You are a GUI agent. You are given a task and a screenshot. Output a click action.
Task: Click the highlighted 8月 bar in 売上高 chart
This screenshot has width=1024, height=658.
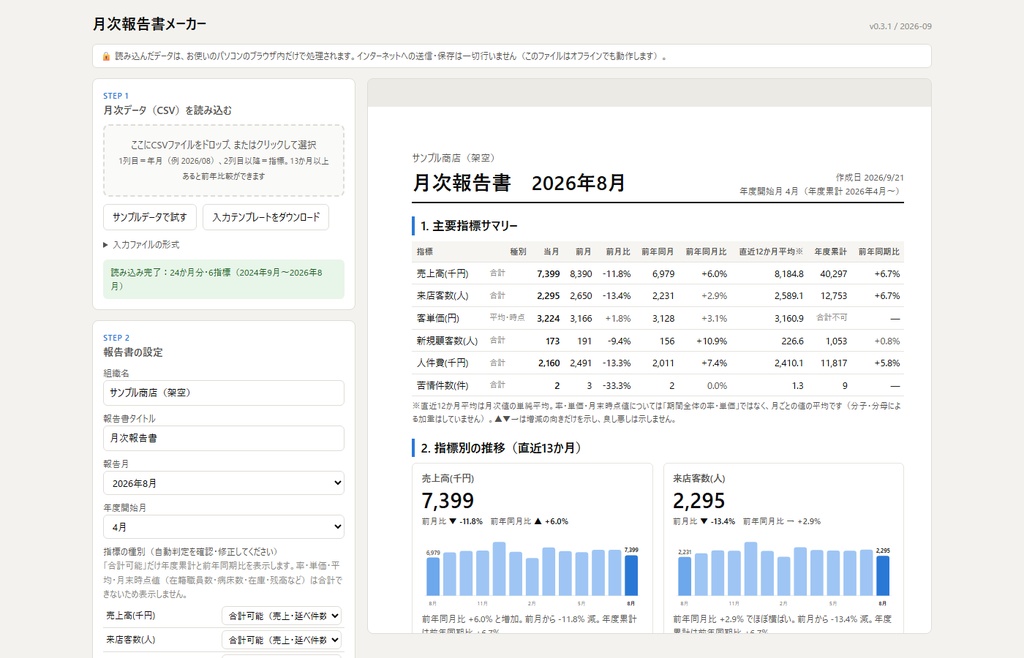(x=631, y=575)
